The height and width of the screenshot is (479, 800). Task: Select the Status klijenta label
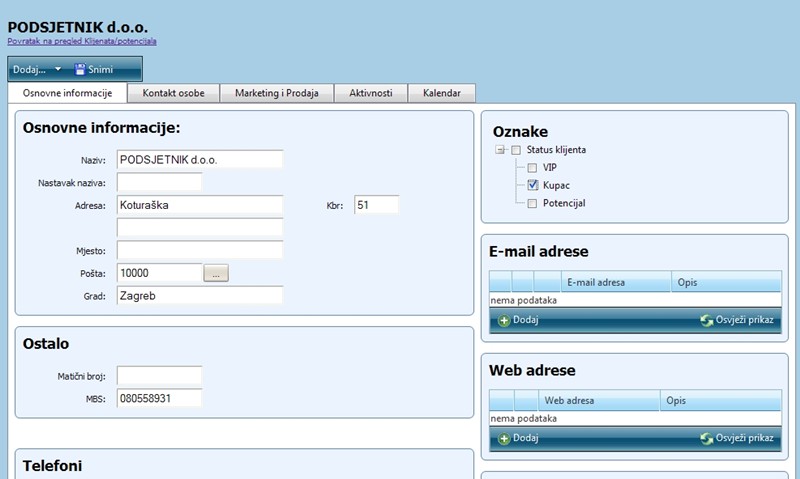click(x=556, y=150)
